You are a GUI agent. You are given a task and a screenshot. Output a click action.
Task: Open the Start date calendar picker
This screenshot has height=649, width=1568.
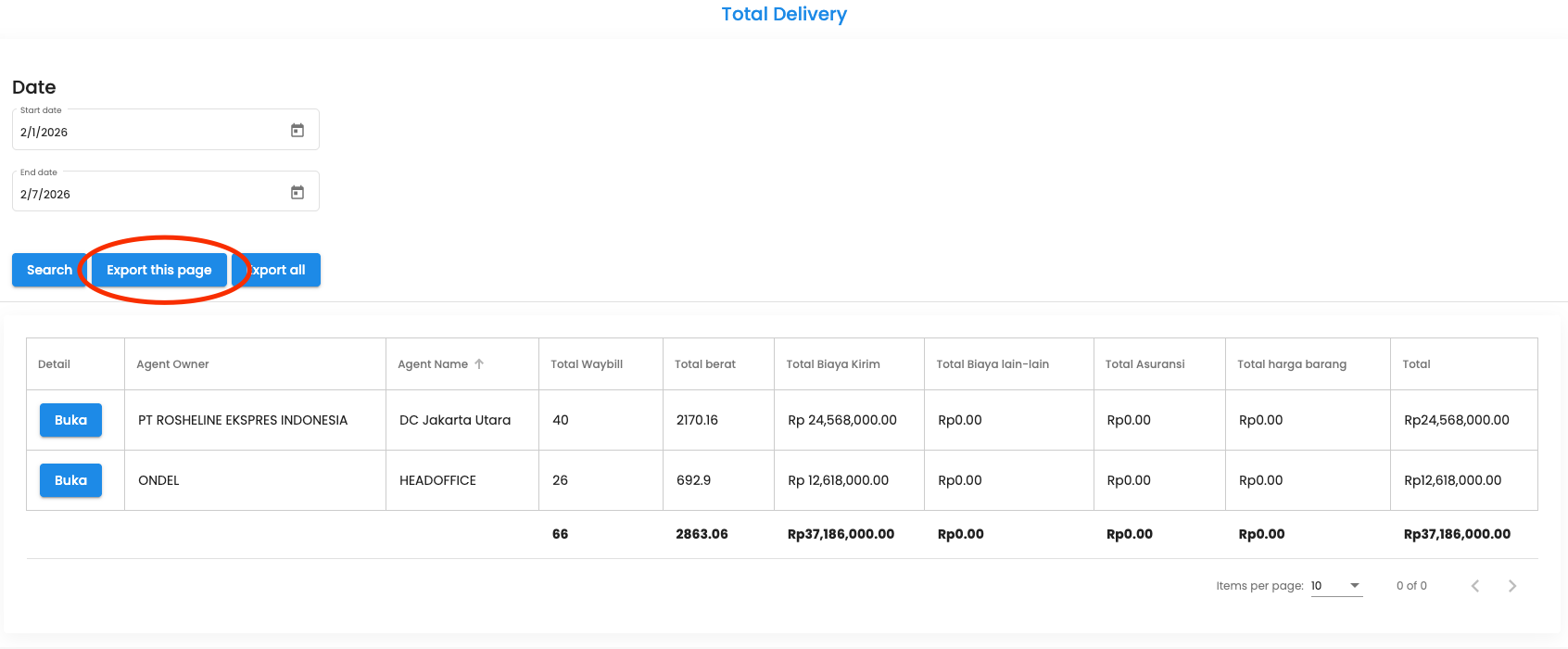coord(297,131)
